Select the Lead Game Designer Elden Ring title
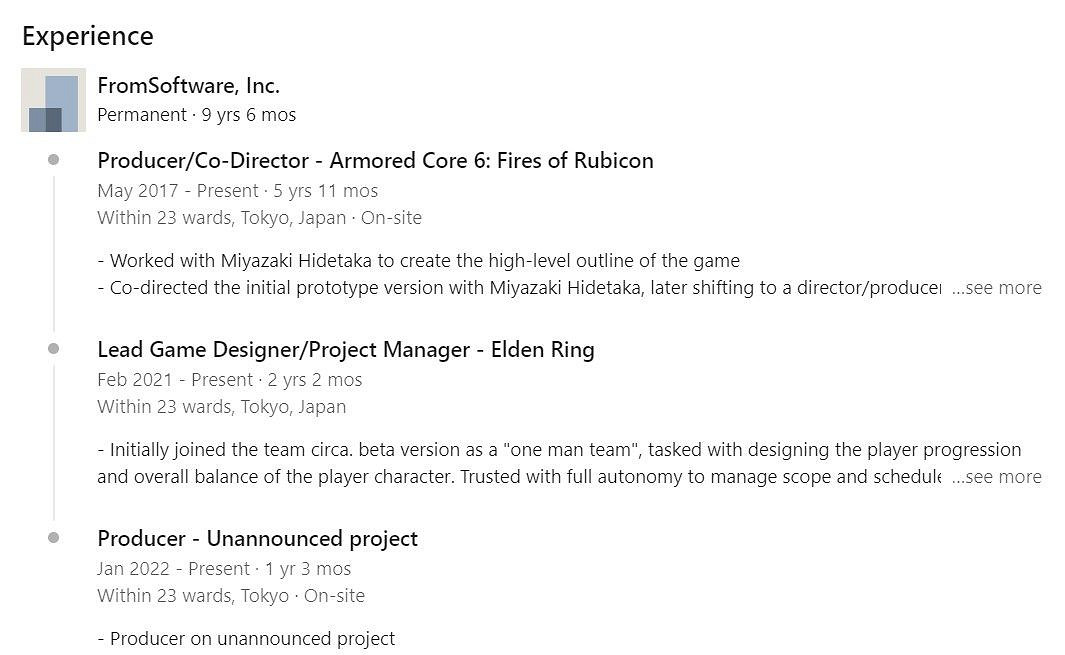 tap(345, 350)
